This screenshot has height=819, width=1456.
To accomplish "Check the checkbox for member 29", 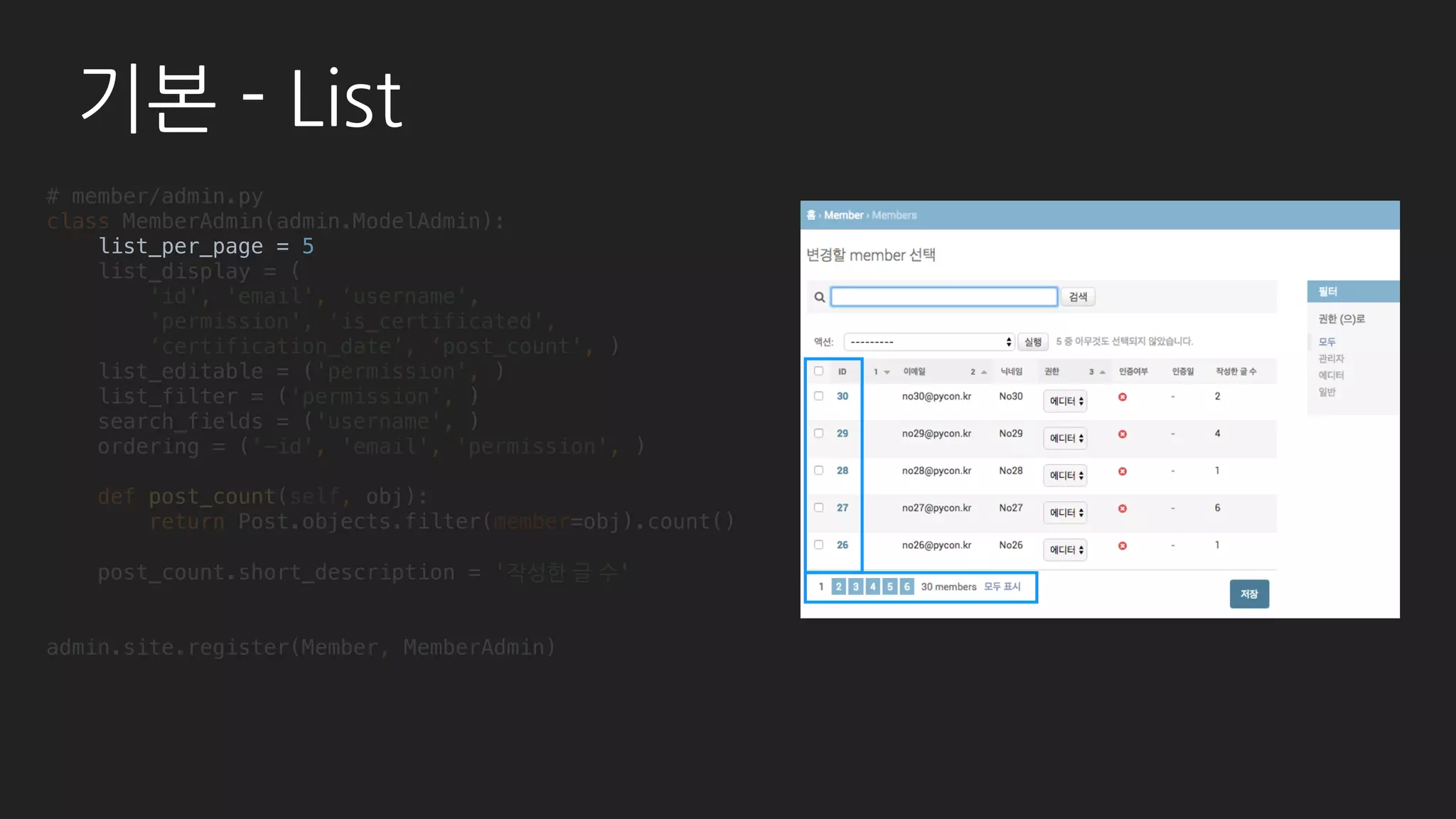I will [819, 434].
